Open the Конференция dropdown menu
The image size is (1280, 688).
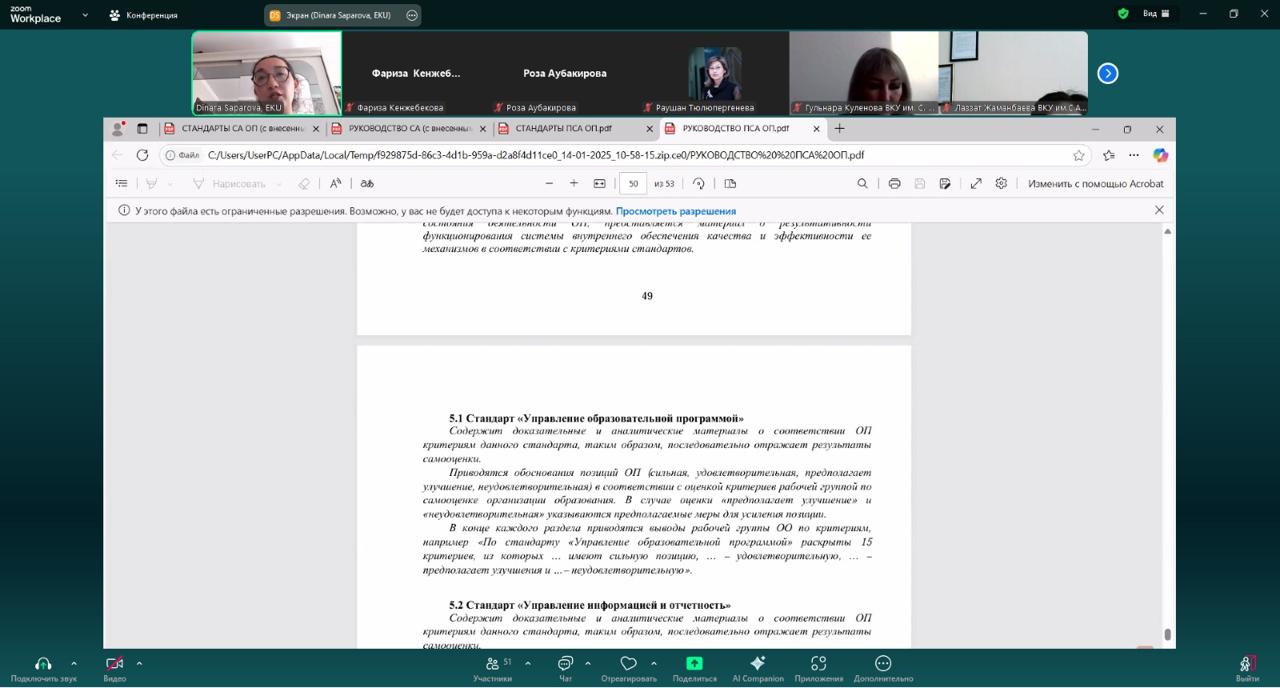(x=143, y=15)
